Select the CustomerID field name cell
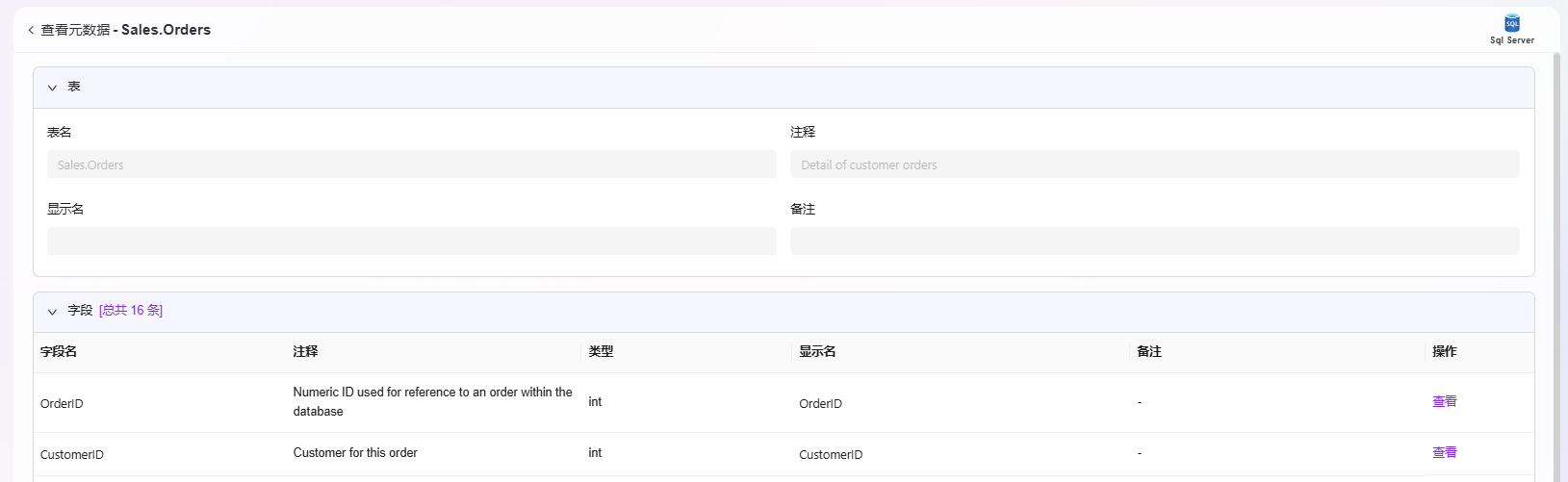This screenshot has width=1568, height=482. 72,455
